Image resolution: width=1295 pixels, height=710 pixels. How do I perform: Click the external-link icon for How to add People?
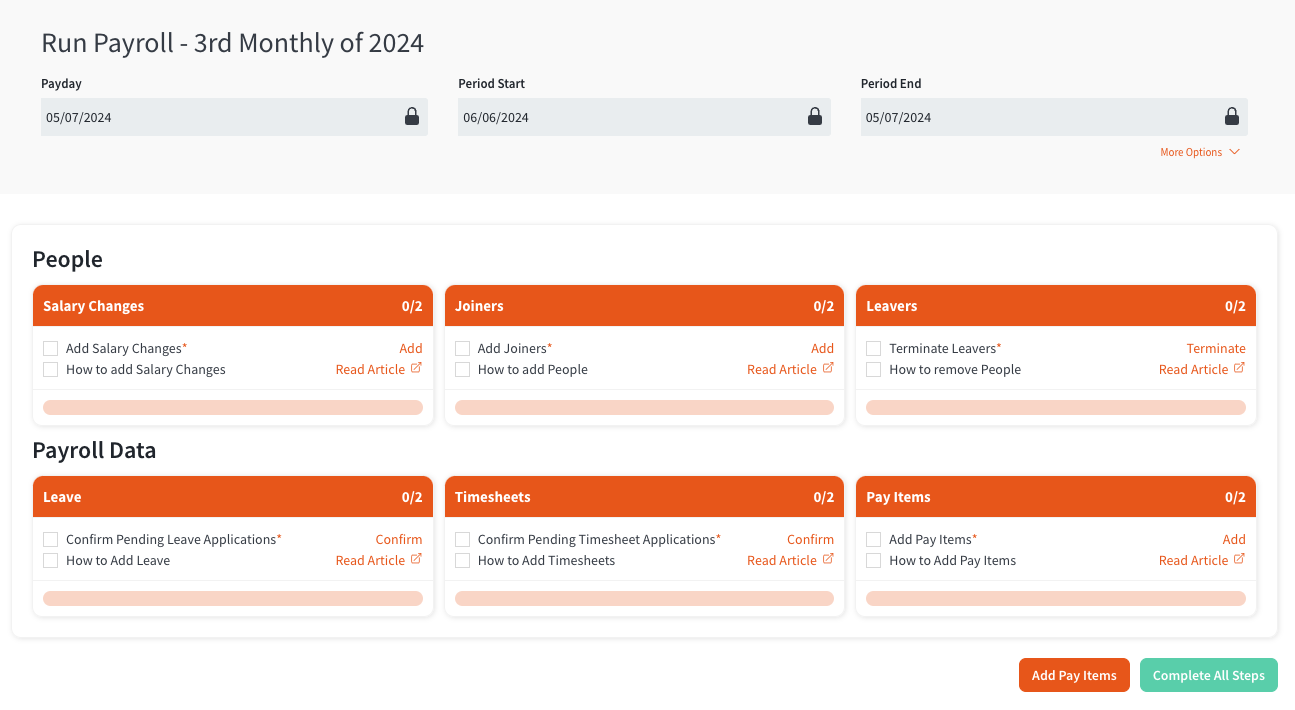click(827, 368)
